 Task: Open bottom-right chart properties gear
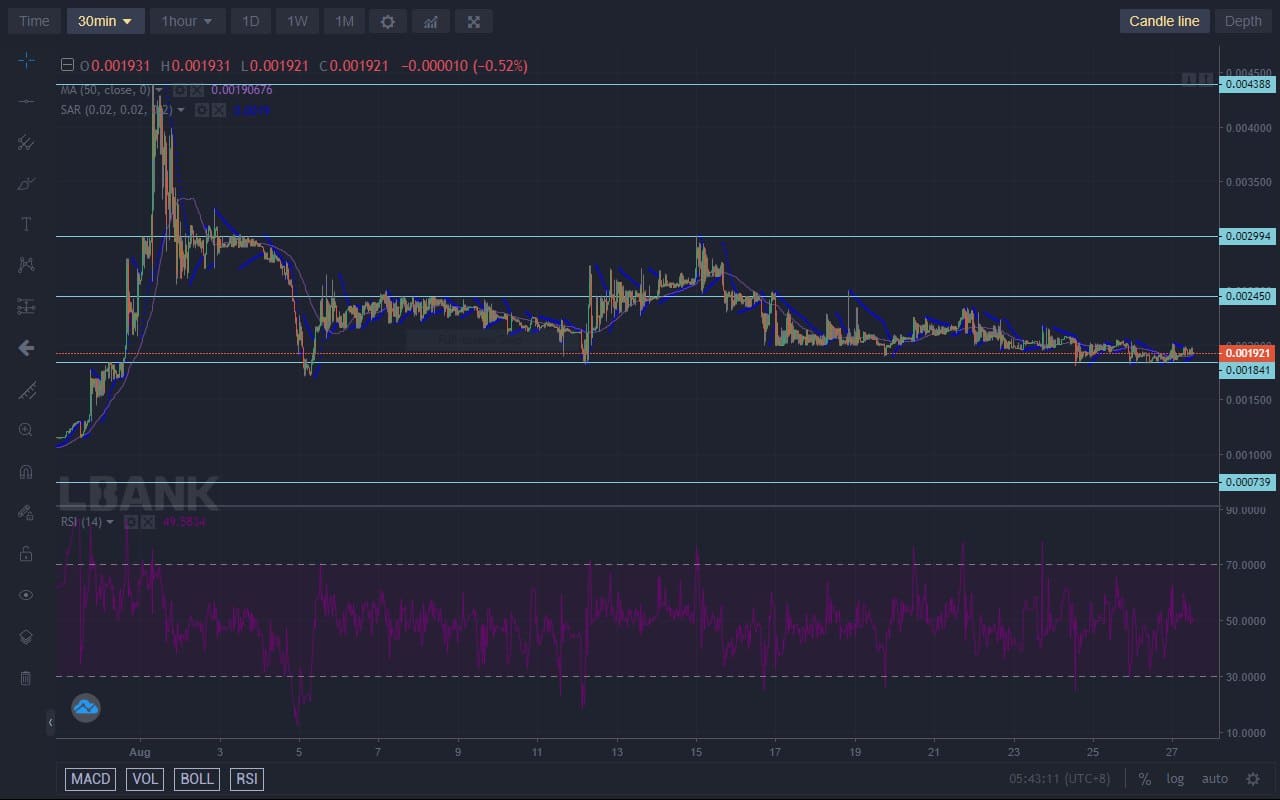1253,779
